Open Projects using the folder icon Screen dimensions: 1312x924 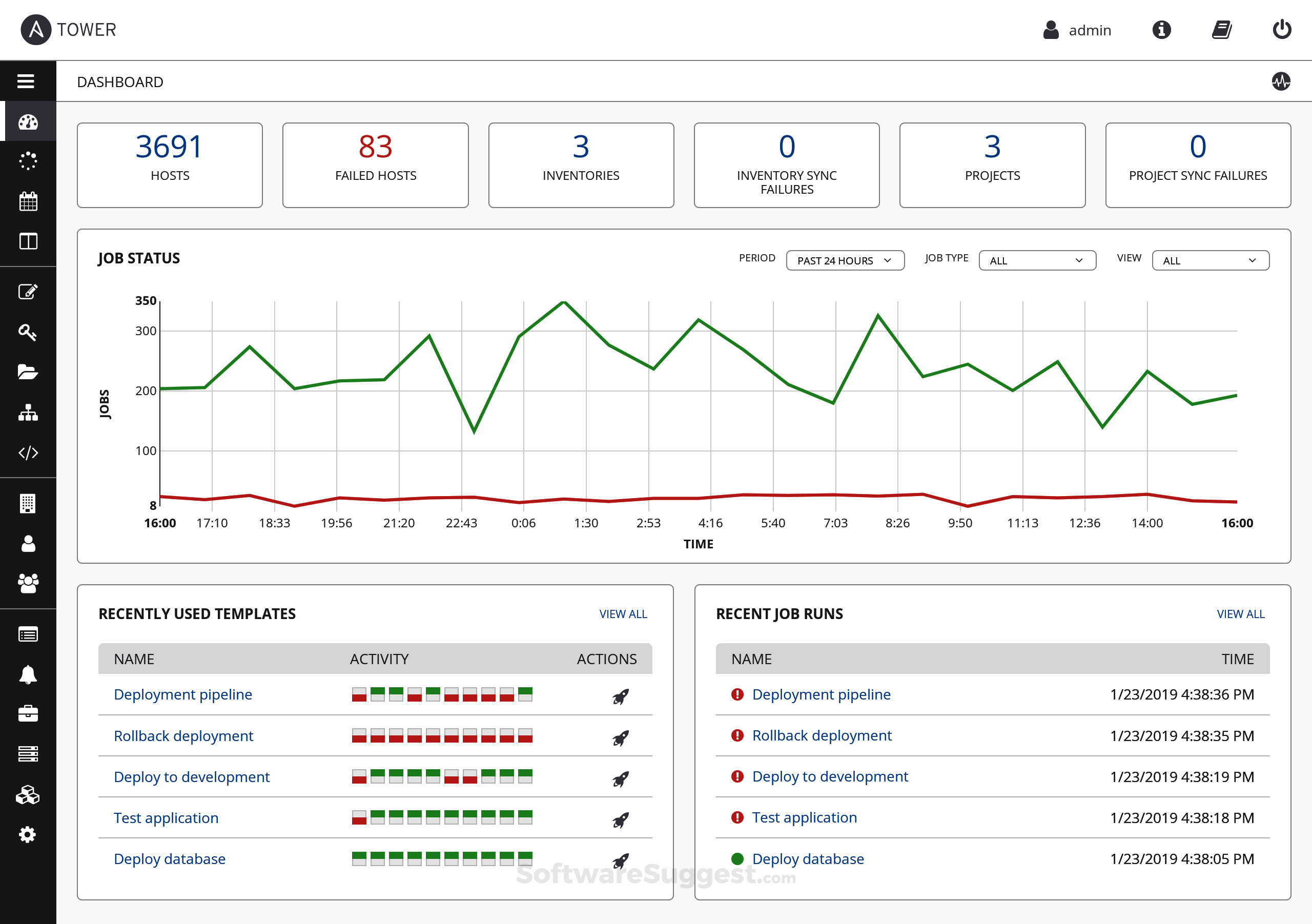(x=28, y=372)
